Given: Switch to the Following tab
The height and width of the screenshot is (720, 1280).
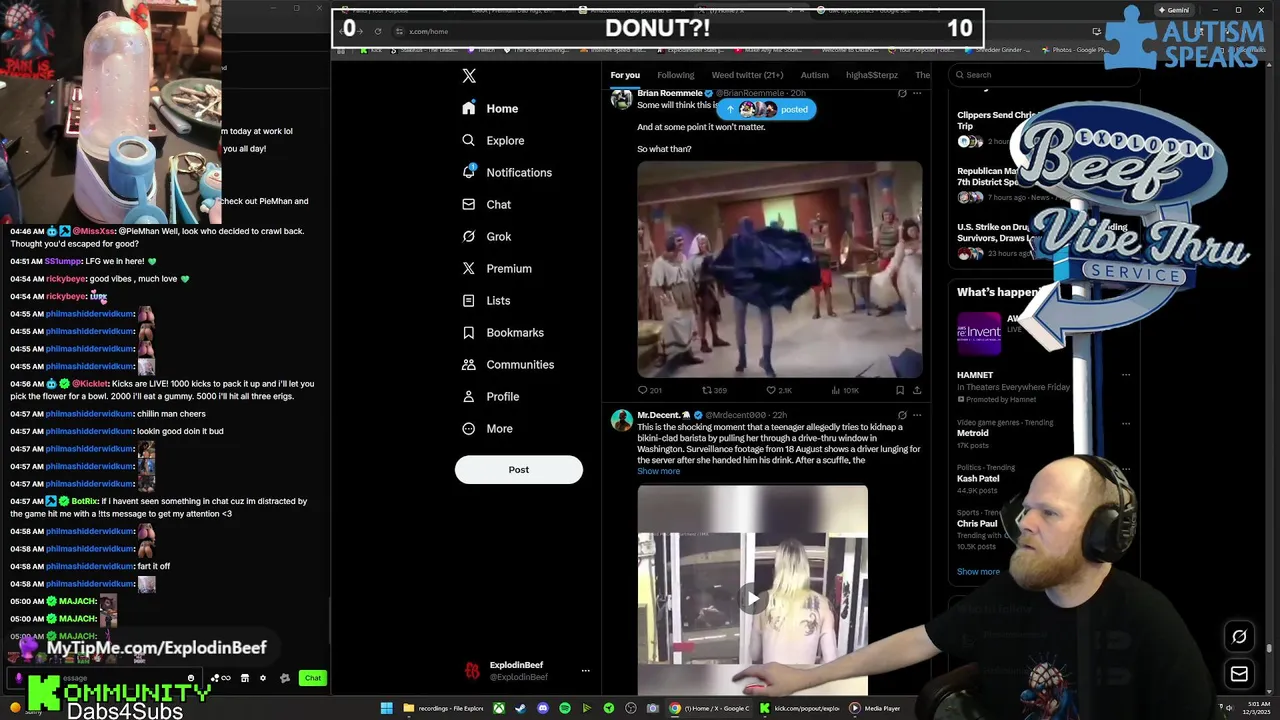Looking at the screenshot, I should 675,75.
